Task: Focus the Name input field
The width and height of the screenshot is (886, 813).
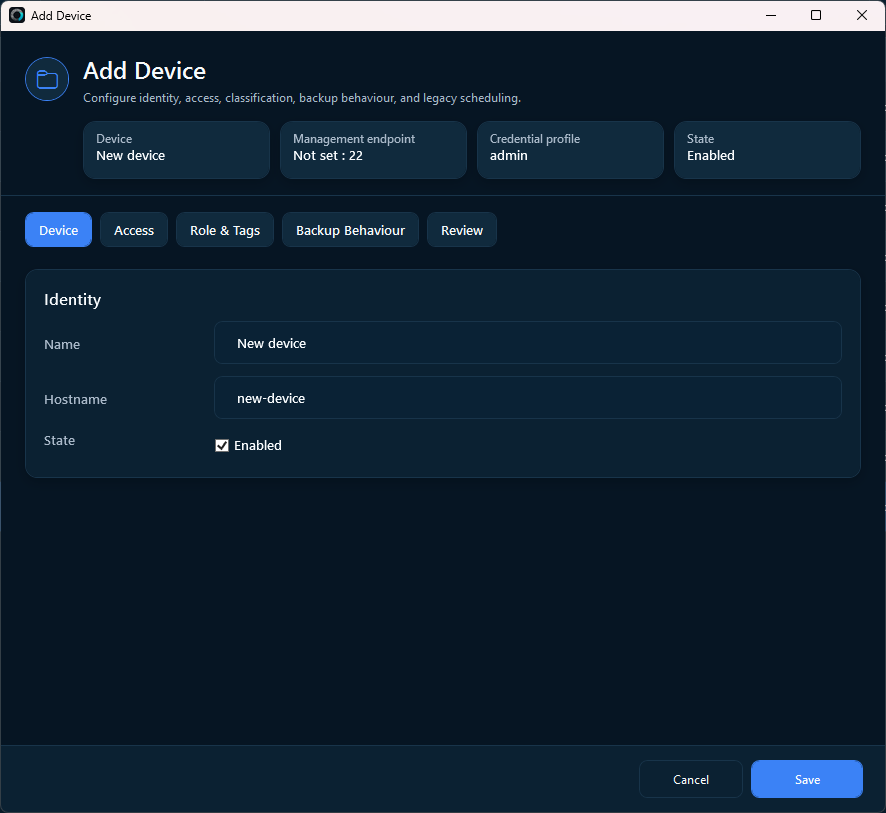Action: coord(527,343)
